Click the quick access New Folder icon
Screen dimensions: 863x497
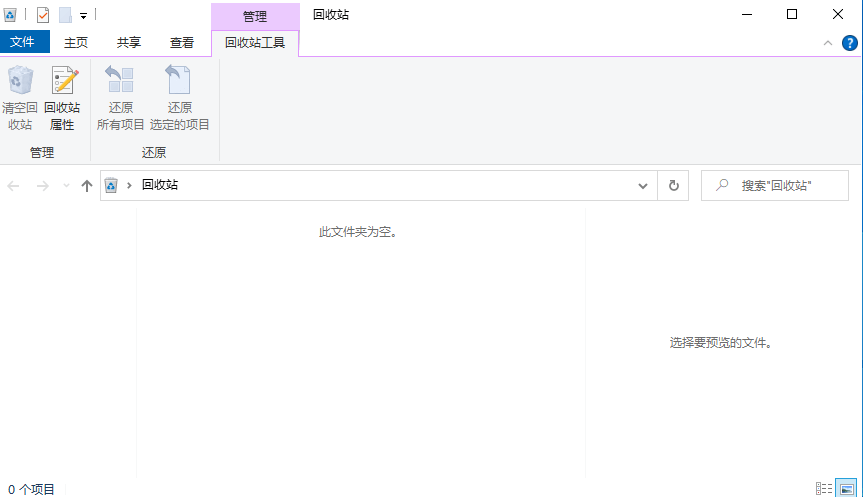pyautogui.click(x=65, y=15)
